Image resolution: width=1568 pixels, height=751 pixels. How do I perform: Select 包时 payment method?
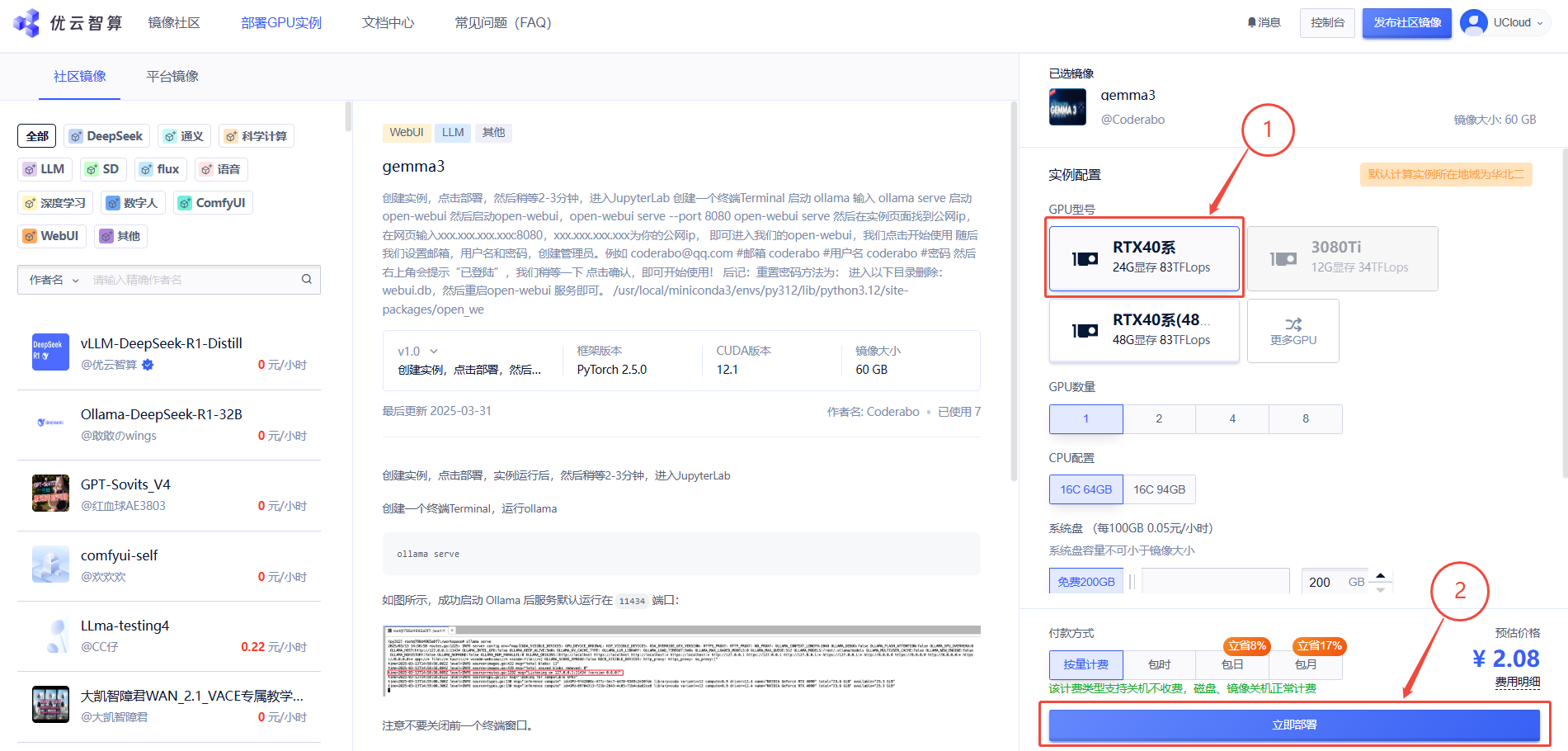click(x=1159, y=664)
